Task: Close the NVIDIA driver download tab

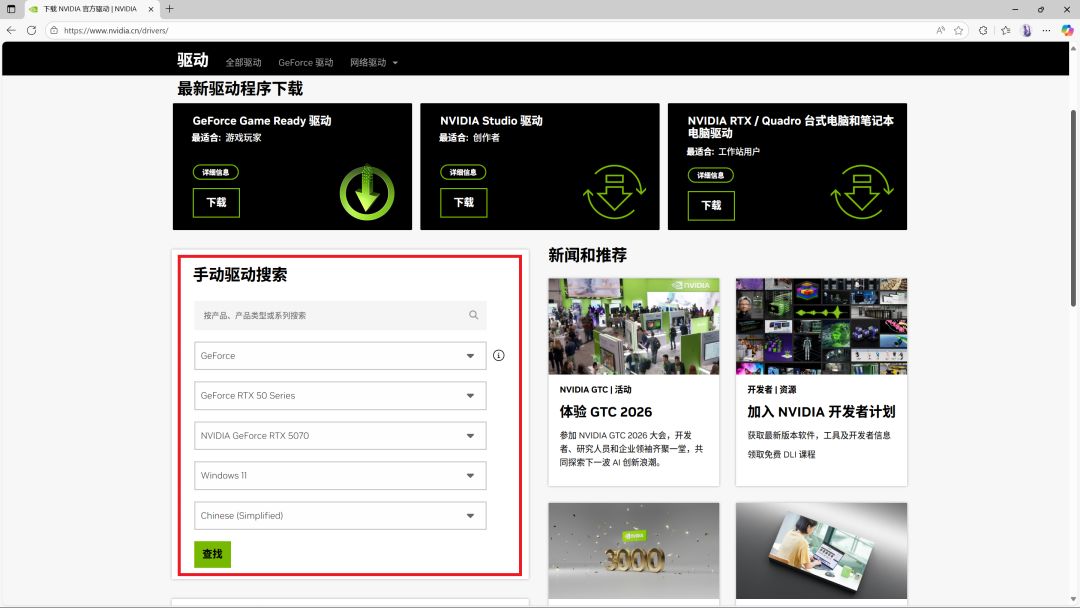Action: pyautogui.click(x=151, y=9)
